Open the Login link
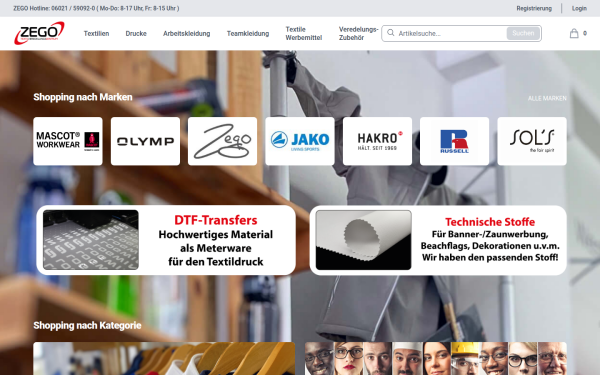Image resolution: width=600 pixels, height=375 pixels. 579,8
